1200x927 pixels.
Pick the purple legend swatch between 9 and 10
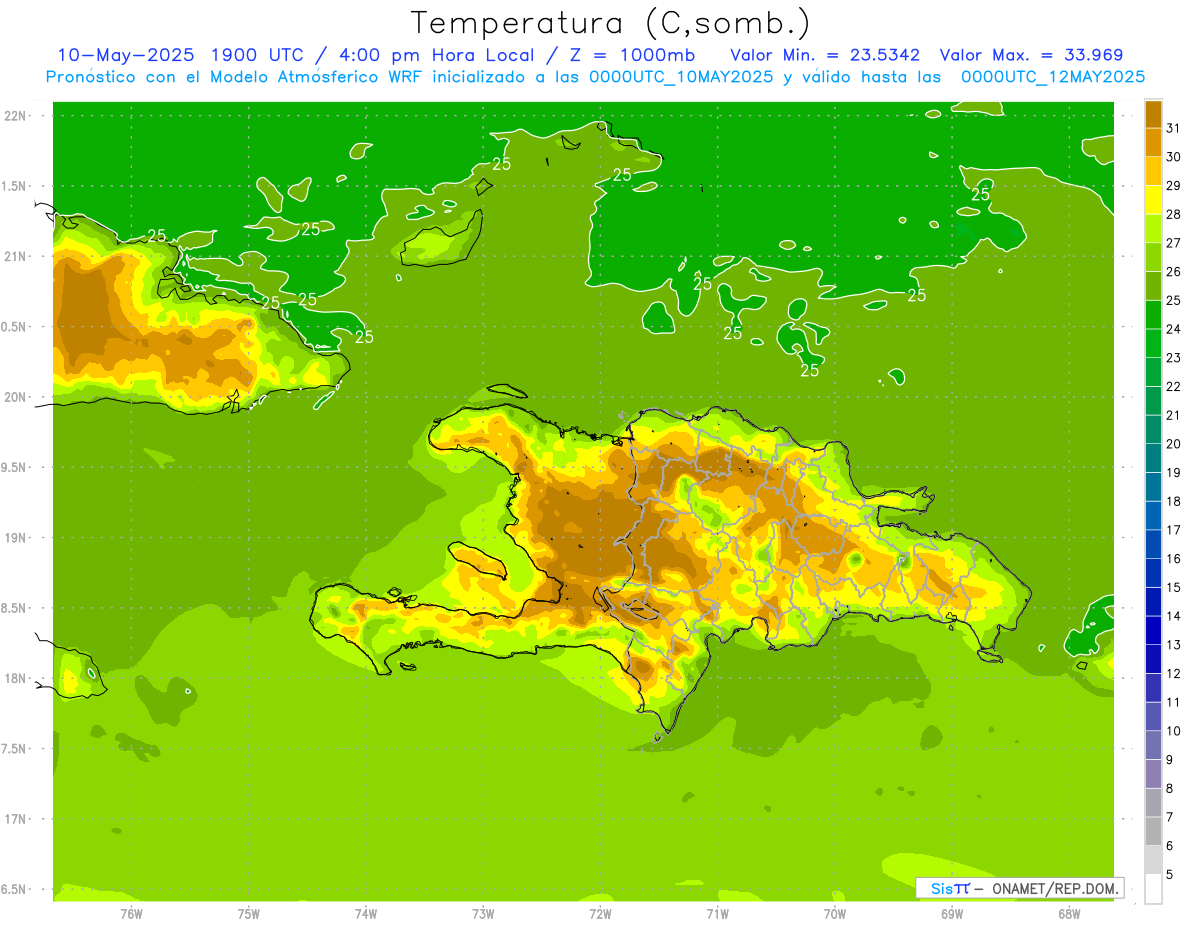click(1153, 745)
